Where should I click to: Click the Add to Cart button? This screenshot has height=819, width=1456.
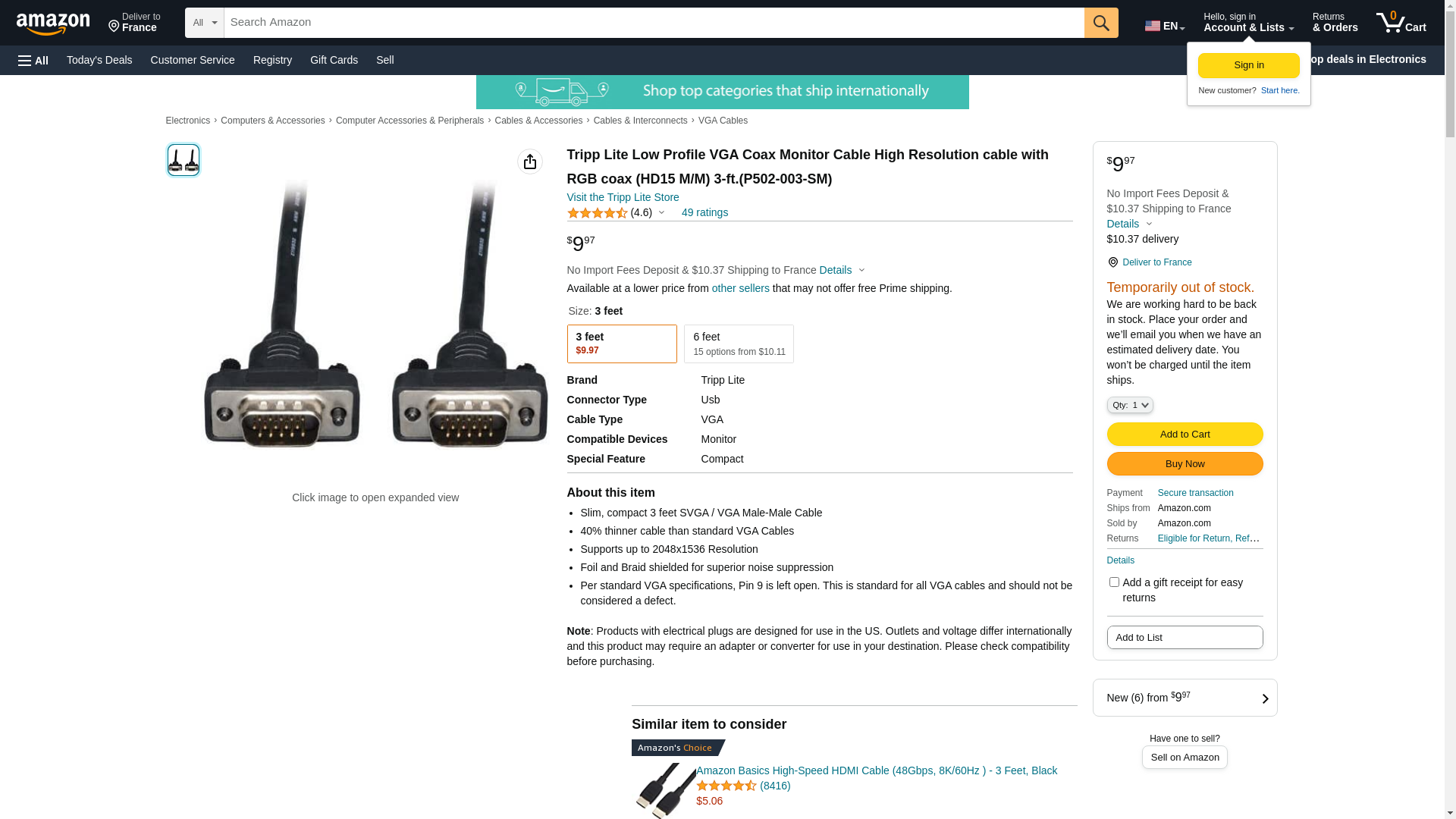[x=1185, y=434]
